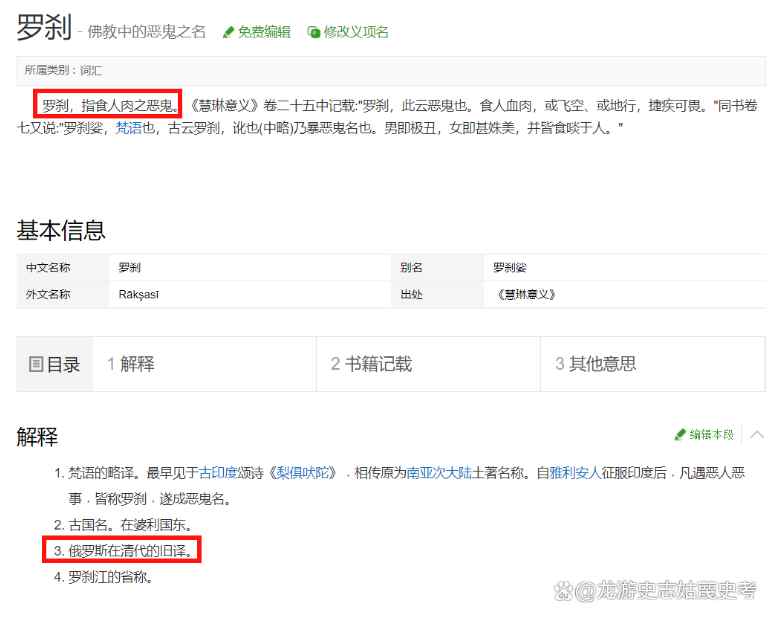Jump to section 1 解释

131,364
